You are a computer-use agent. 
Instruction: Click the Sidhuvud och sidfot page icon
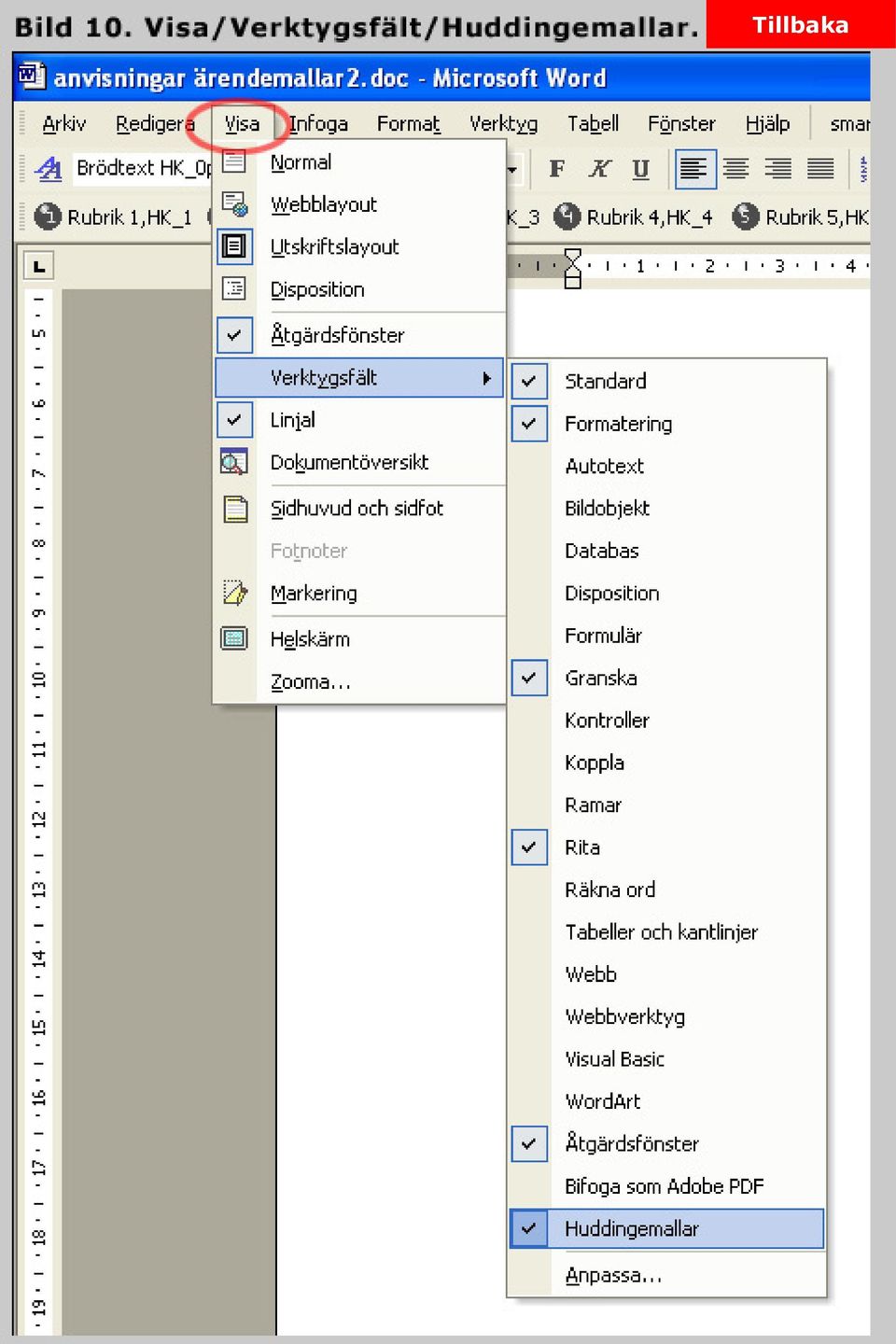pyautogui.click(x=235, y=509)
